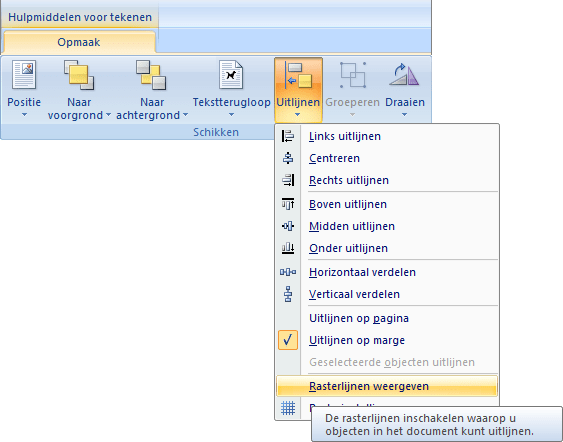This screenshot has width=563, height=442.
Task: Expand the Naar achtergrond dropdown arrow
Action: tap(185, 115)
